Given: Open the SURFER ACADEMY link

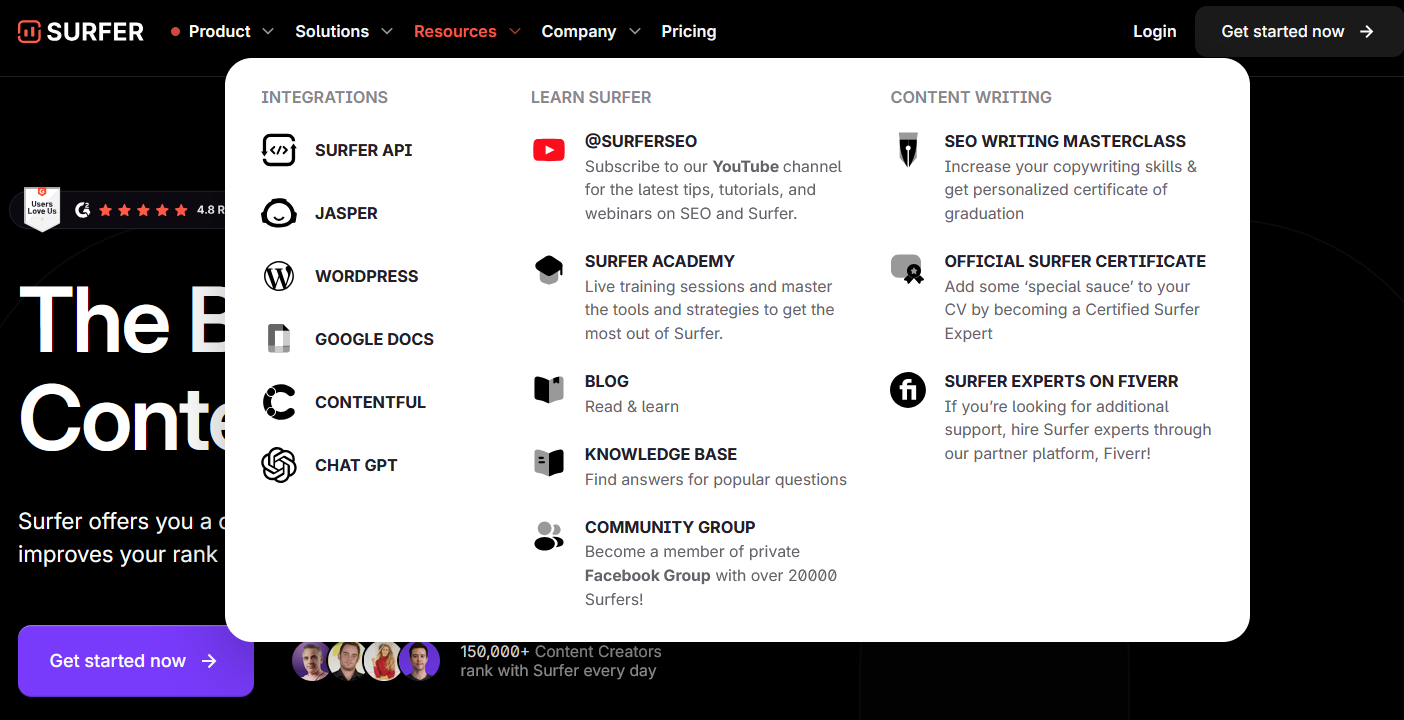Looking at the screenshot, I should 660,261.
